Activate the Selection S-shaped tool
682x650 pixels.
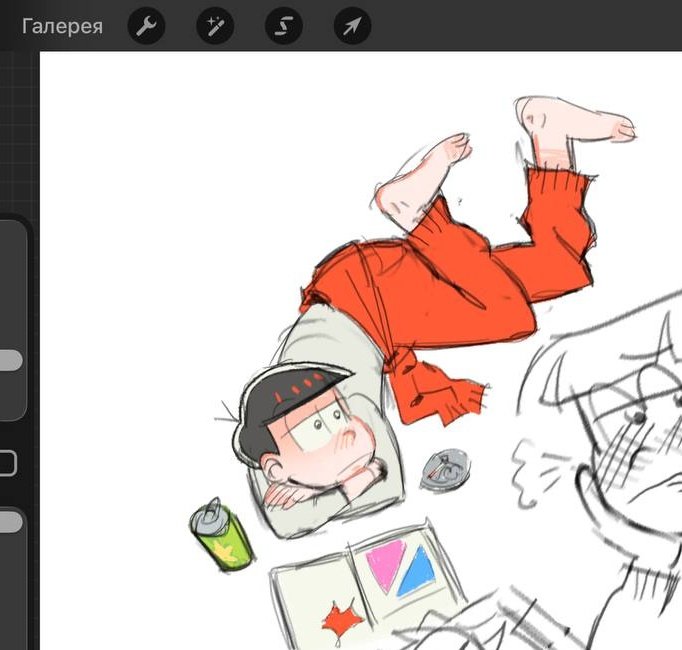[284, 26]
